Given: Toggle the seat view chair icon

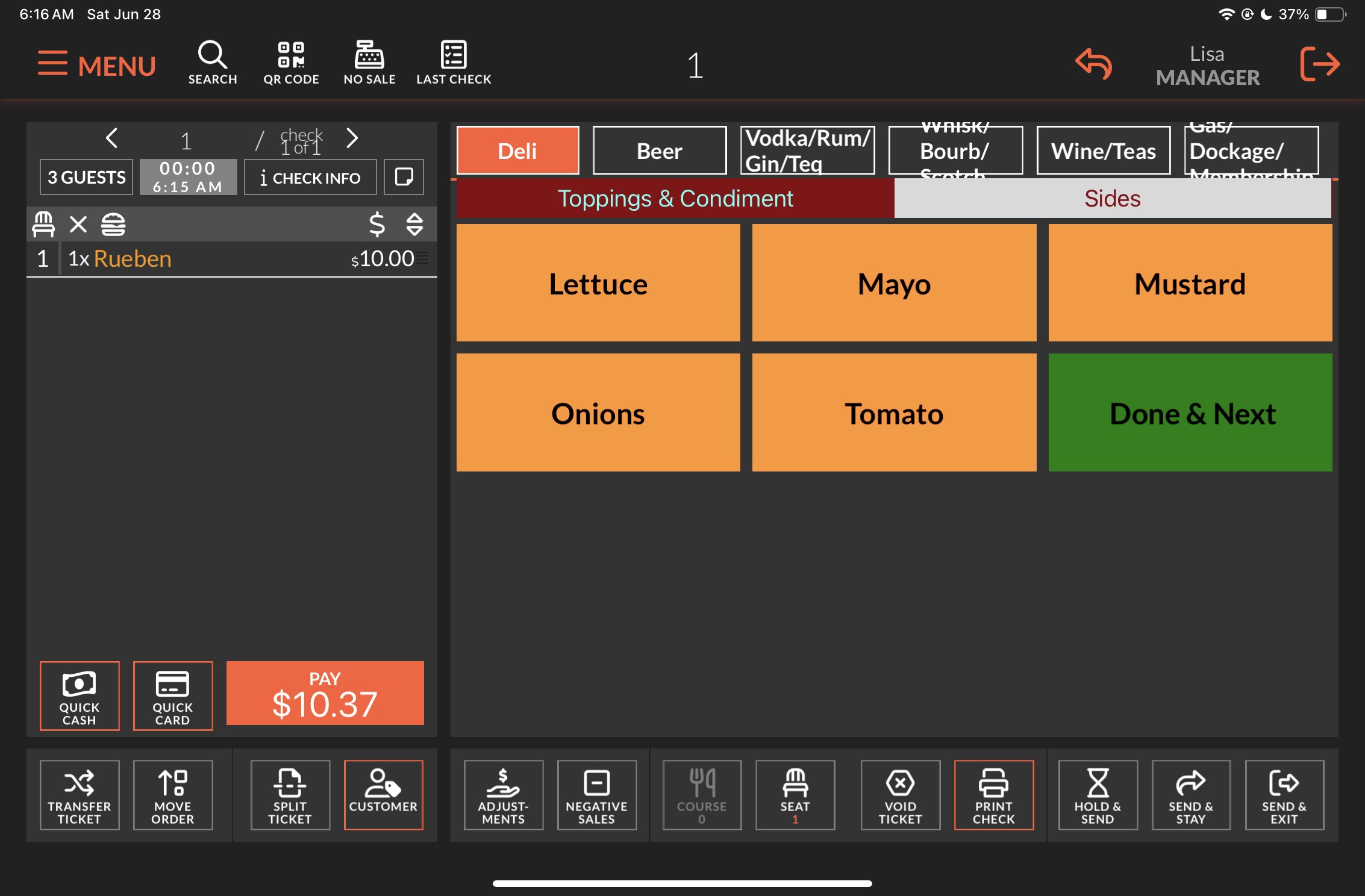Looking at the screenshot, I should pyautogui.click(x=43, y=225).
